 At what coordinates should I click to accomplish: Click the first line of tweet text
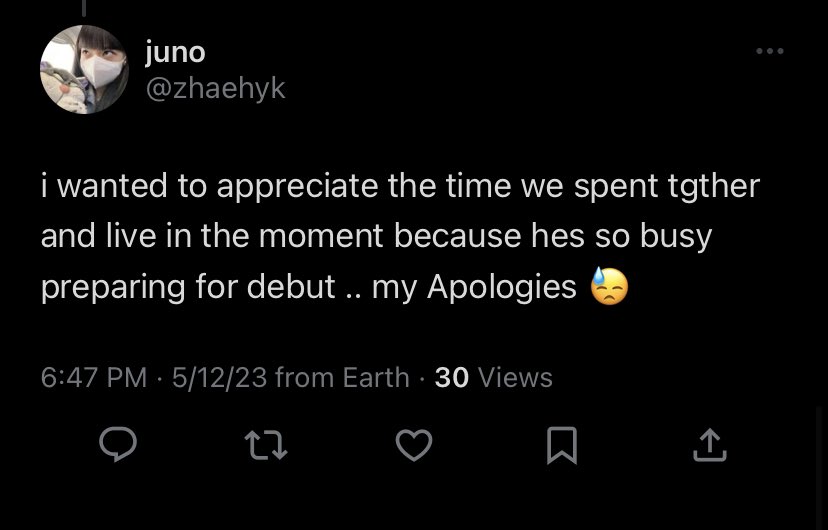tap(400, 186)
